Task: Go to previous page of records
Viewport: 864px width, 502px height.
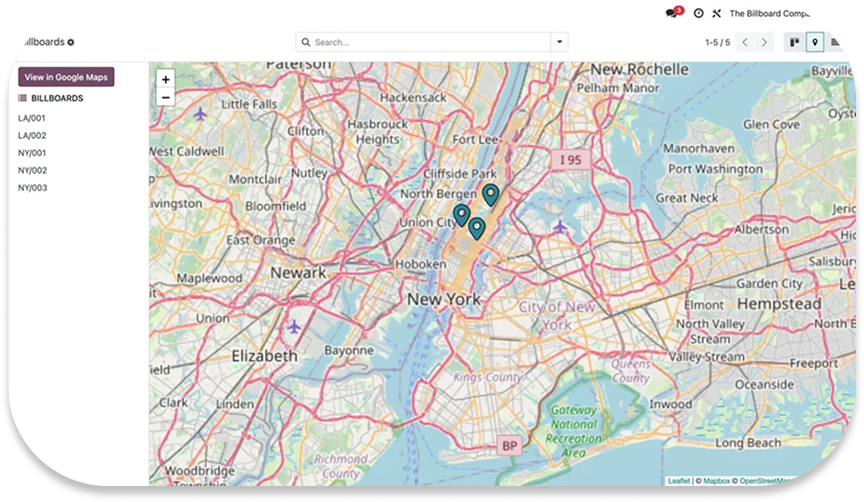Action: click(x=745, y=42)
